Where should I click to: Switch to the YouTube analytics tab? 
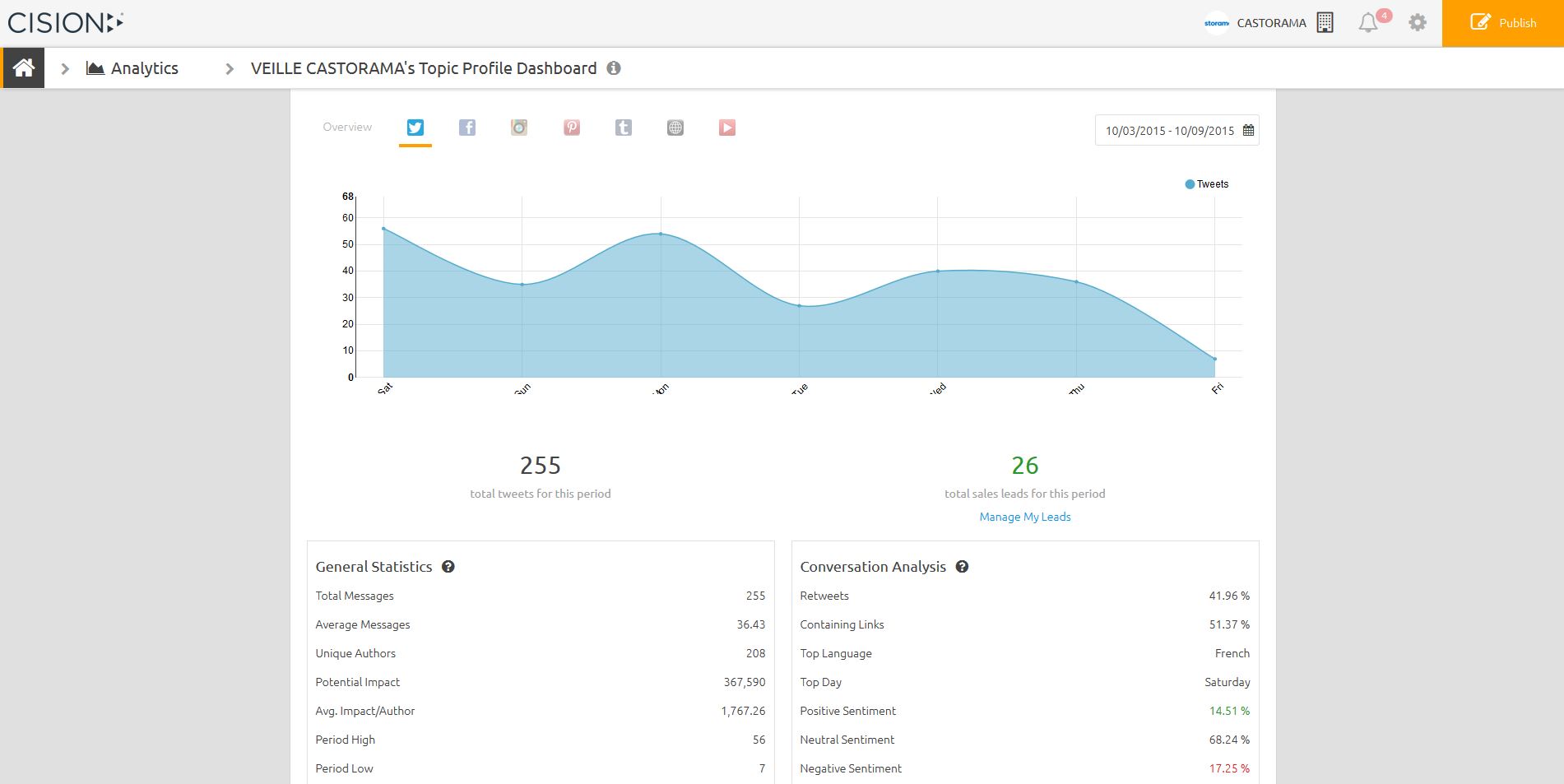(727, 128)
